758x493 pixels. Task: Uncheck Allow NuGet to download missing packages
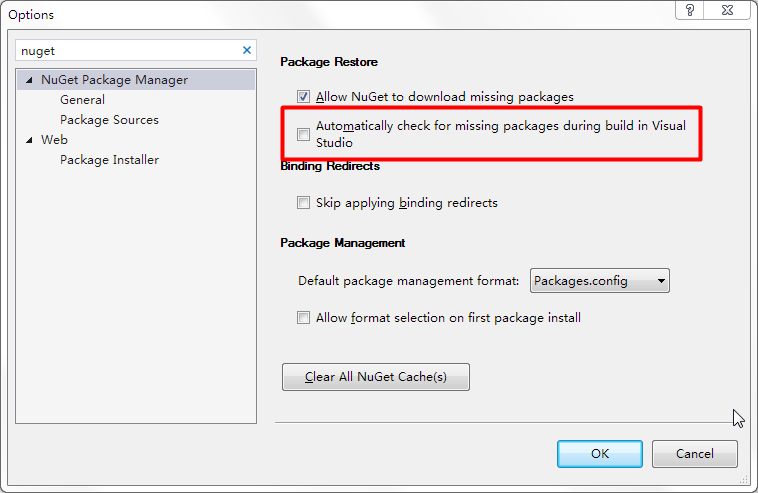pos(303,97)
